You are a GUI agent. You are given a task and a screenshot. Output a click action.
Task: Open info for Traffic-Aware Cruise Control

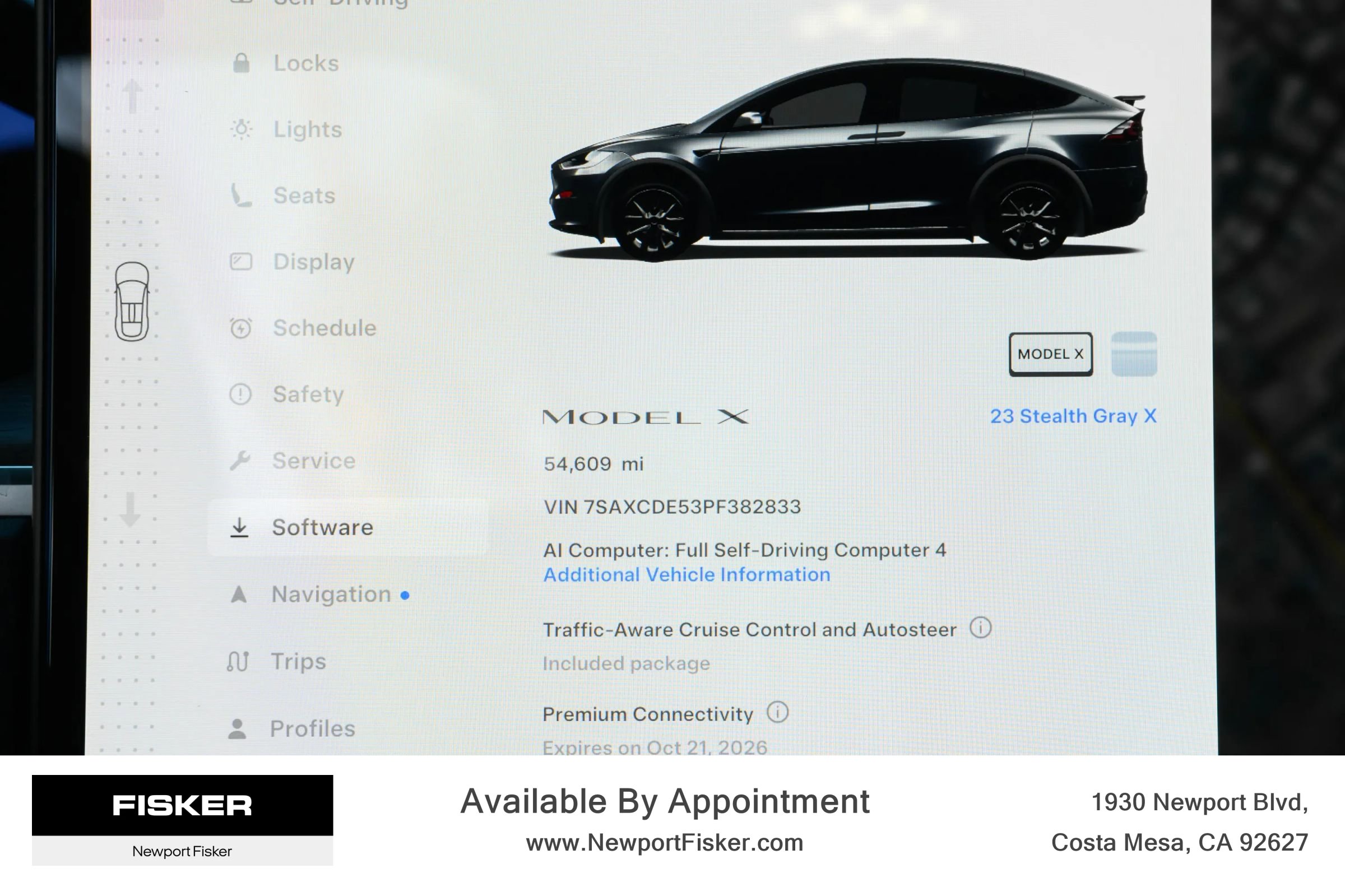pyautogui.click(x=981, y=628)
